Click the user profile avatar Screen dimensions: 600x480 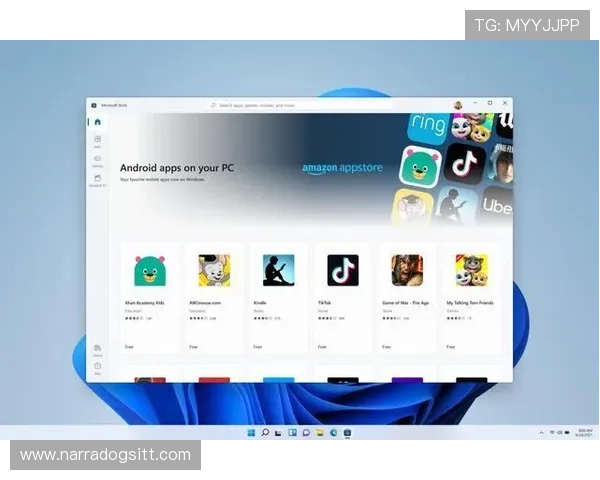457,104
